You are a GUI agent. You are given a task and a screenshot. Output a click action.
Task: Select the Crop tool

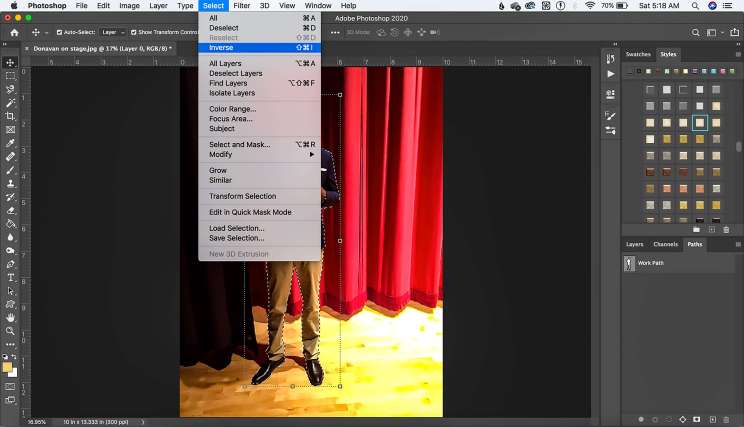pyautogui.click(x=10, y=116)
